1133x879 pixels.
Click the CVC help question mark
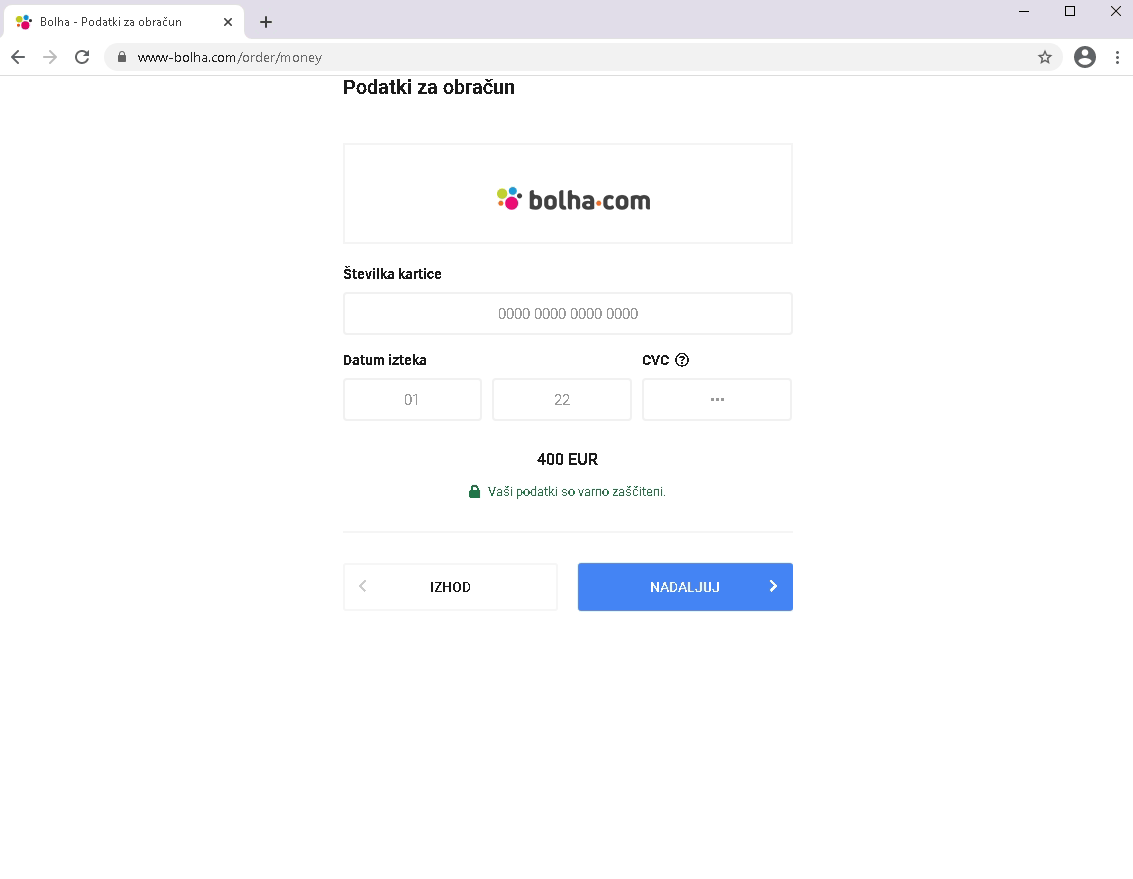pyautogui.click(x=682, y=360)
